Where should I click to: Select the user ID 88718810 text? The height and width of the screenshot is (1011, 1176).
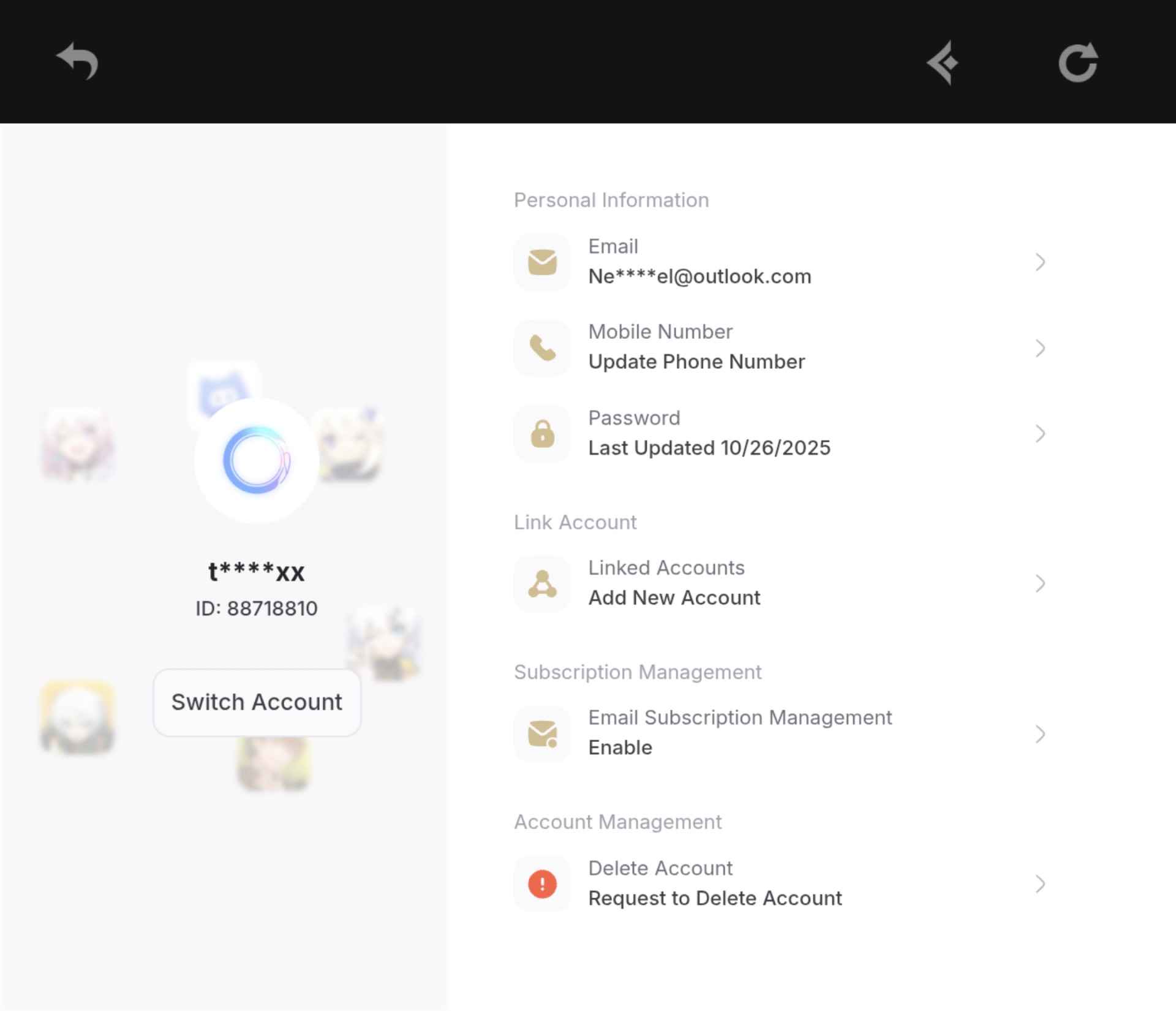(x=255, y=608)
